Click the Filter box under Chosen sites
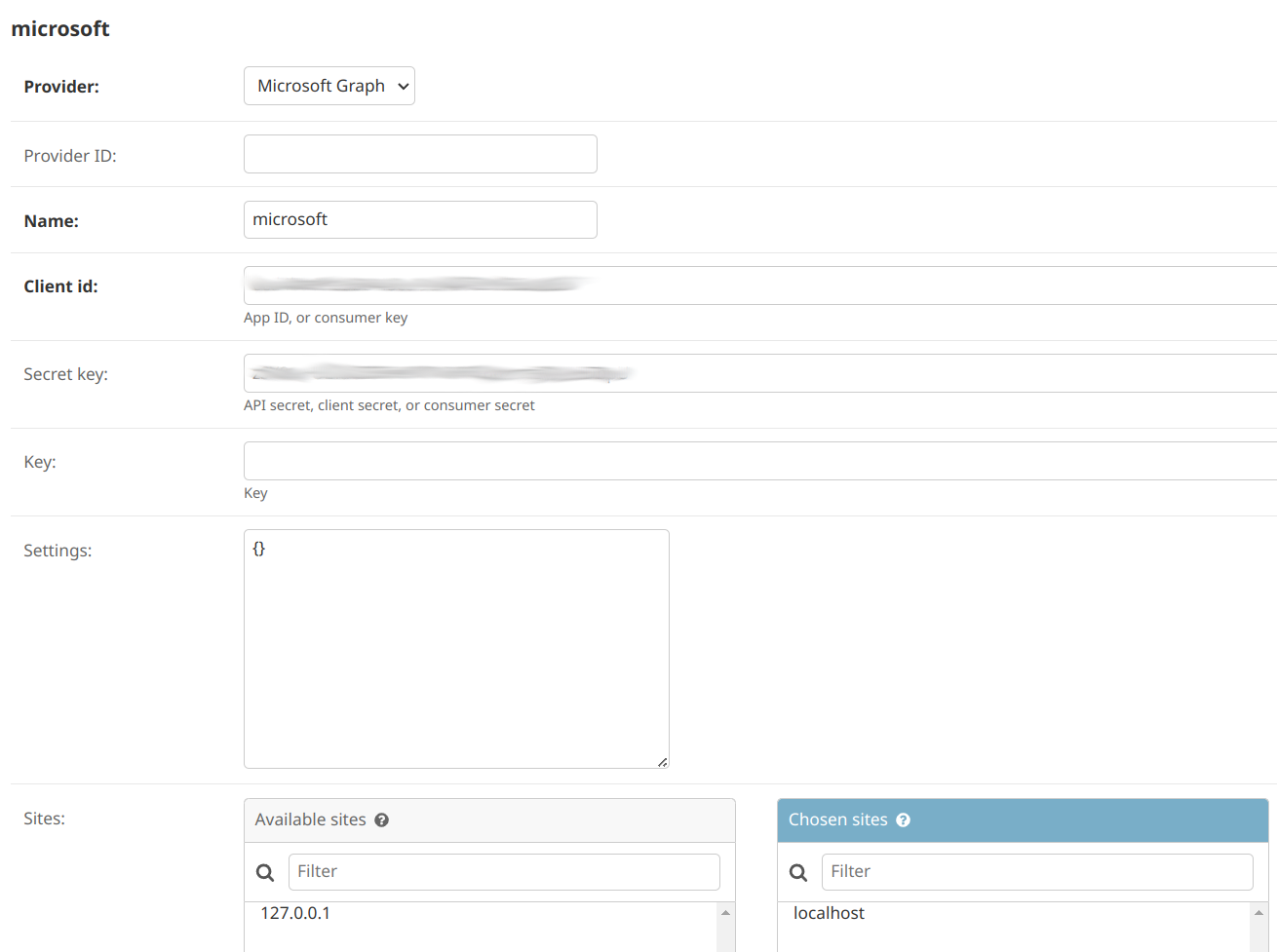Image resolution: width=1277 pixels, height=952 pixels. click(x=1036, y=872)
